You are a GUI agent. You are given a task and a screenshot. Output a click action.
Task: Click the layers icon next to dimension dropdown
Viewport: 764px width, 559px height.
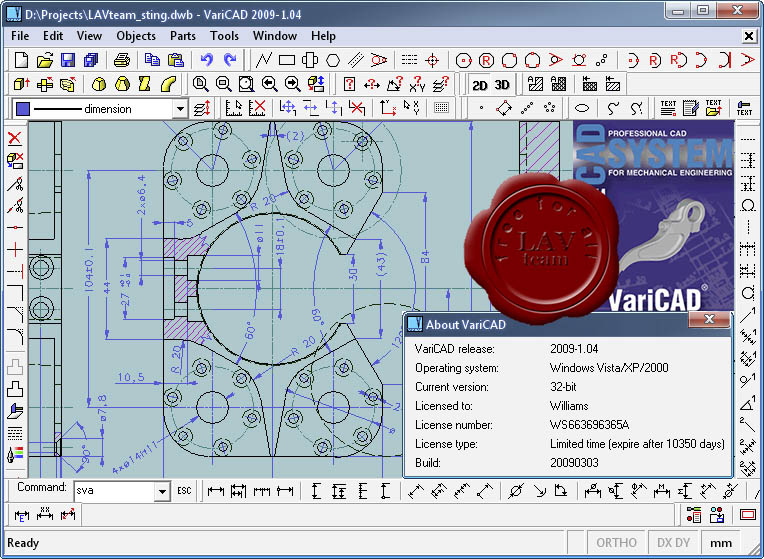[x=202, y=108]
